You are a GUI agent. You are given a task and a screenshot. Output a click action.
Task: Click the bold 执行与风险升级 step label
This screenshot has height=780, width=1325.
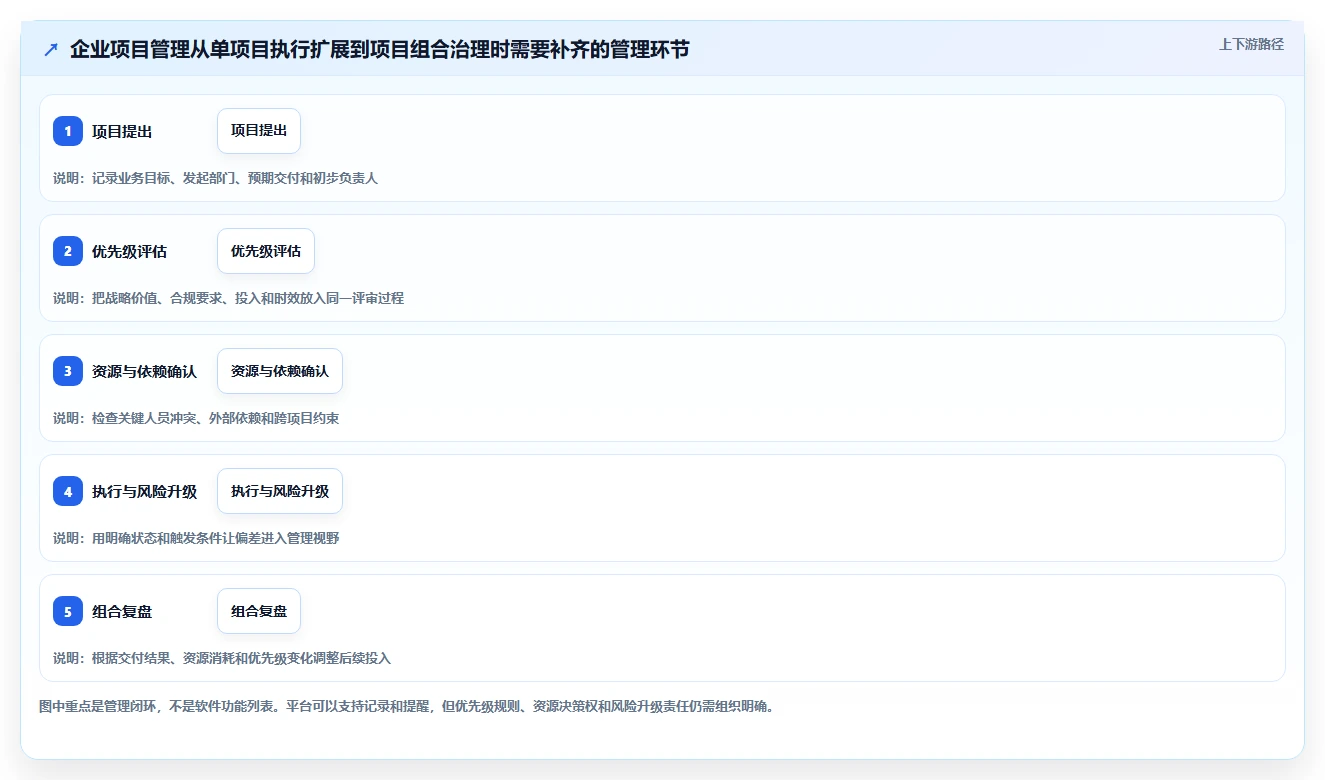[x=144, y=491]
